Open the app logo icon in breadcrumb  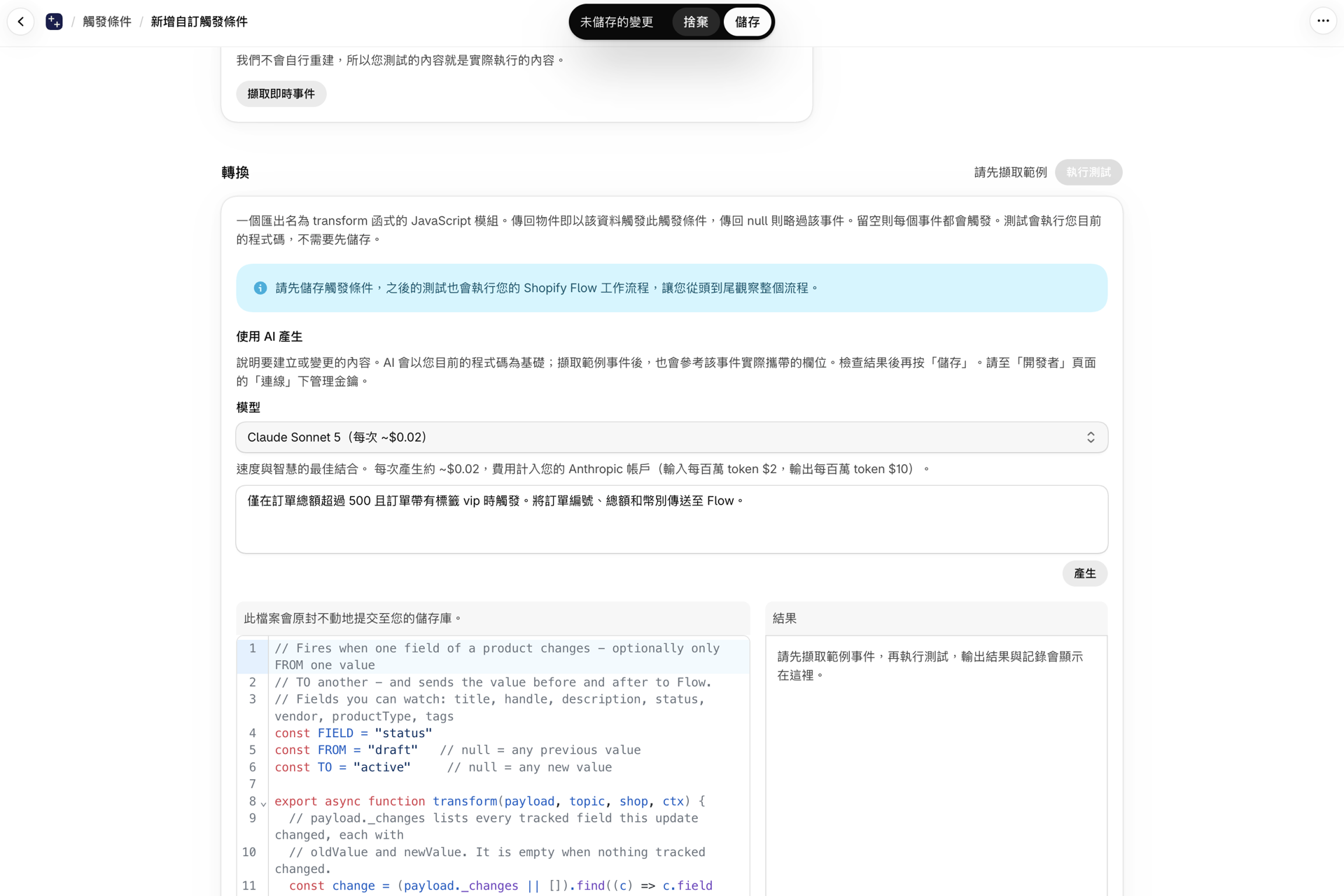pos(54,22)
